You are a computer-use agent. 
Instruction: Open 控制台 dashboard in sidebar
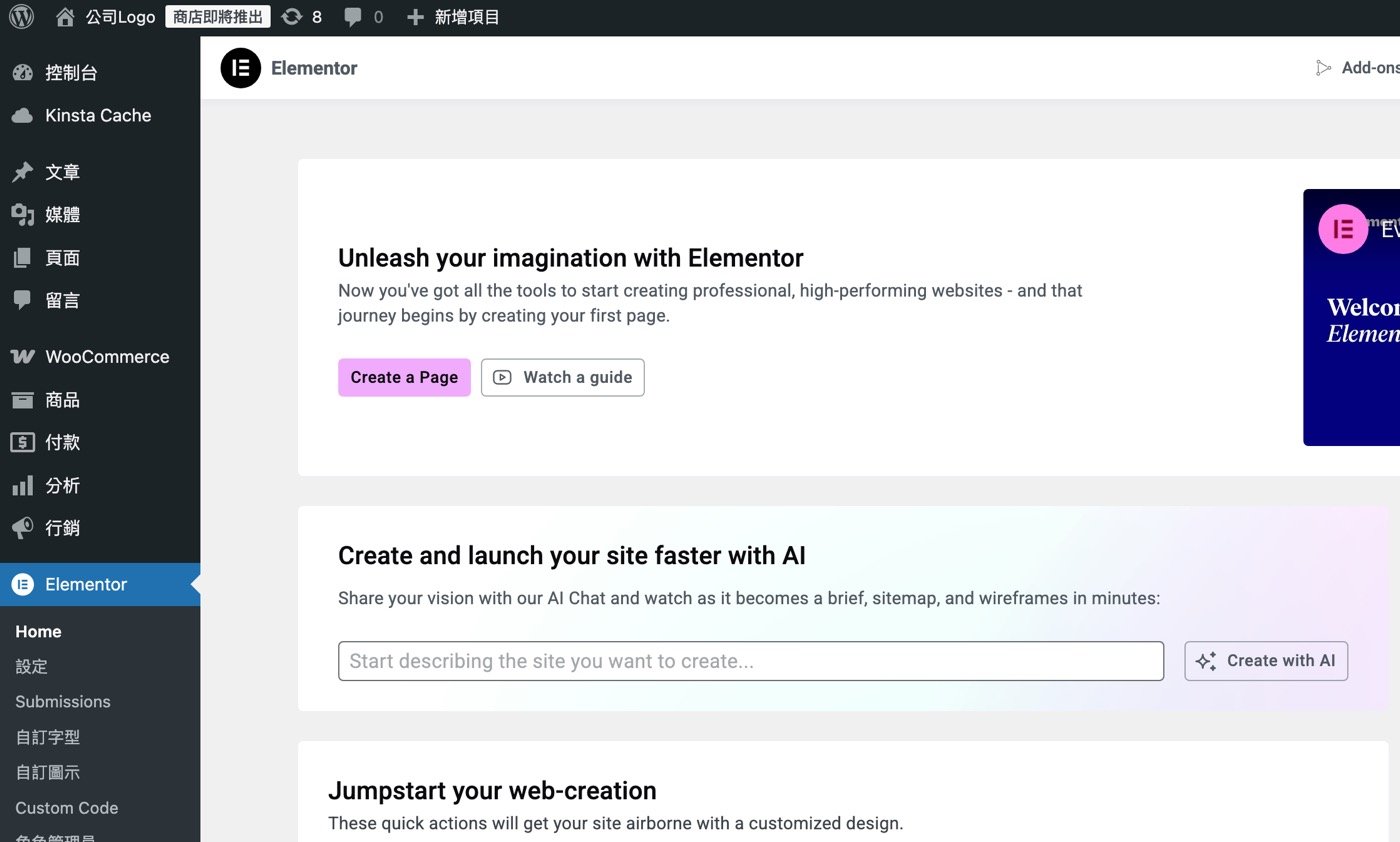coord(71,73)
